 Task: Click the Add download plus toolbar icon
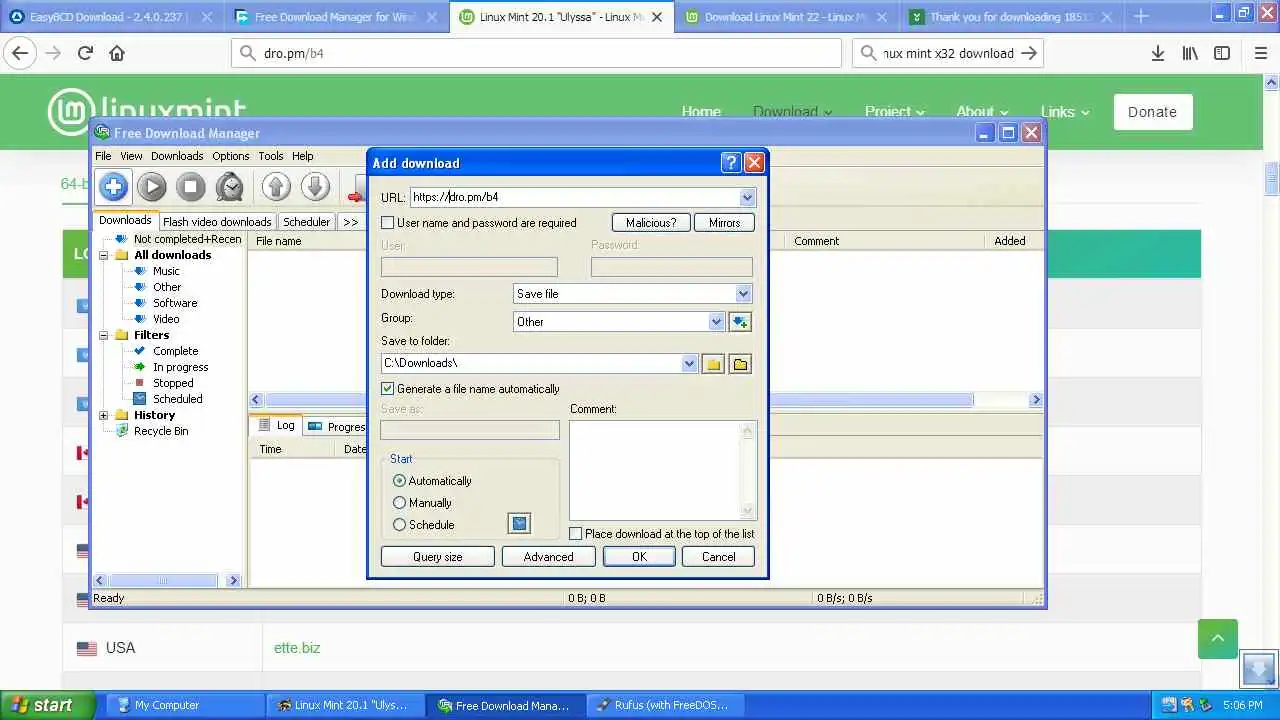(x=113, y=186)
